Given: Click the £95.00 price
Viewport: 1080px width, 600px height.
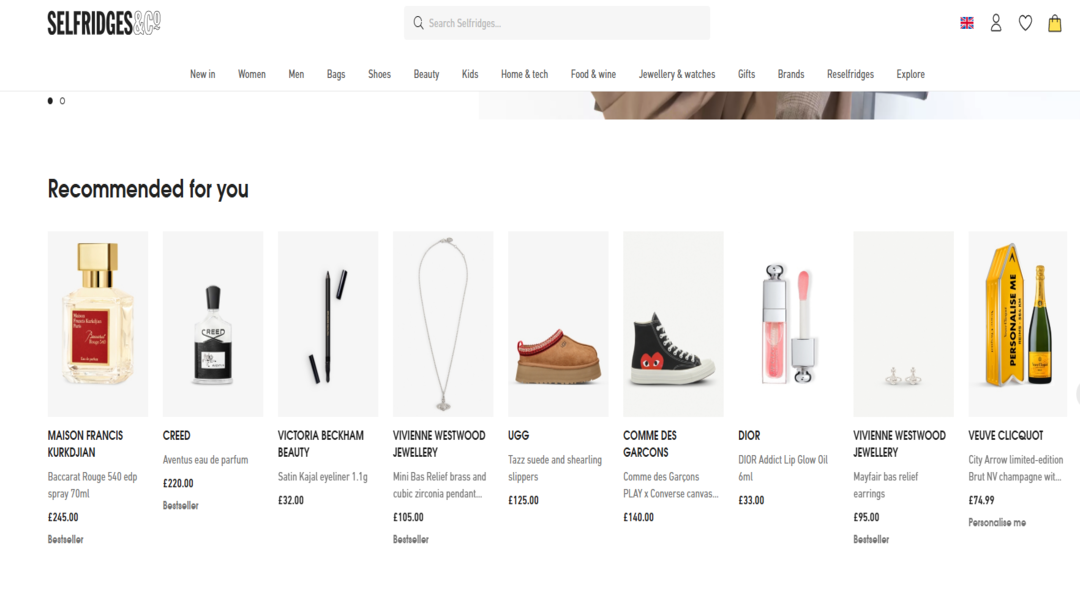Looking at the screenshot, I should tap(866, 517).
